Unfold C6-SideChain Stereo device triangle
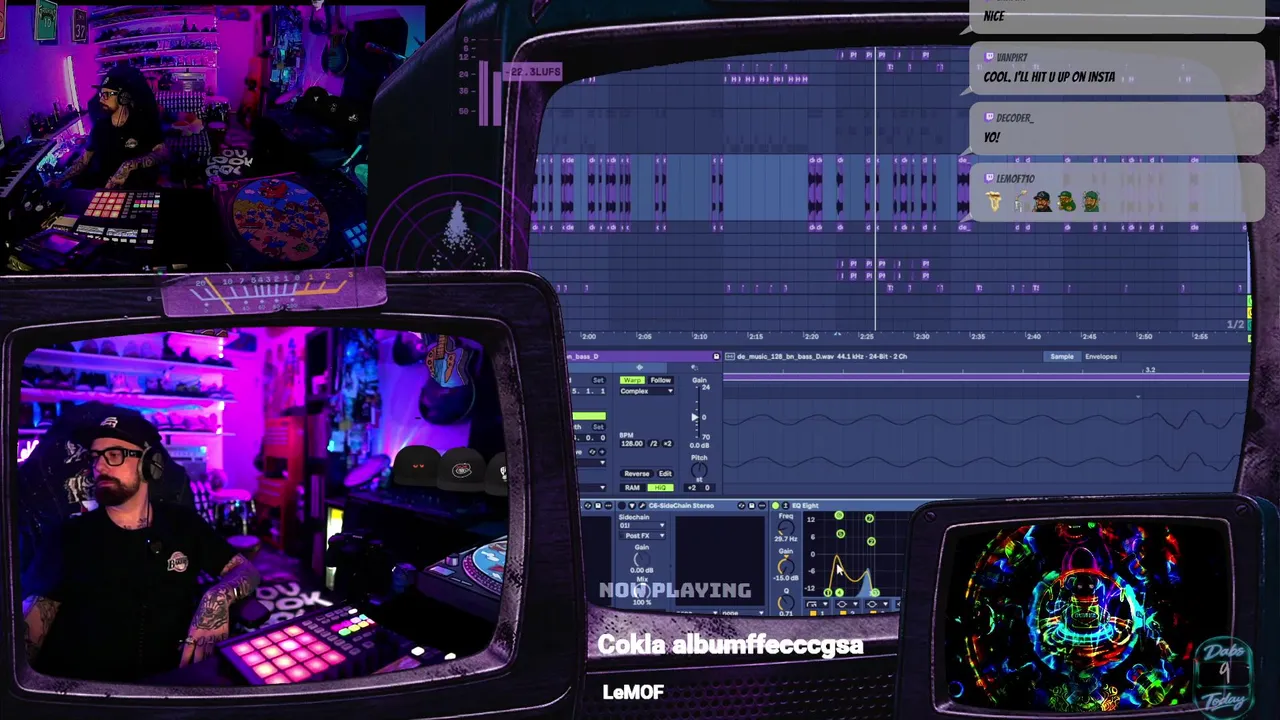Screen dimensions: 1280x720 click(x=633, y=506)
